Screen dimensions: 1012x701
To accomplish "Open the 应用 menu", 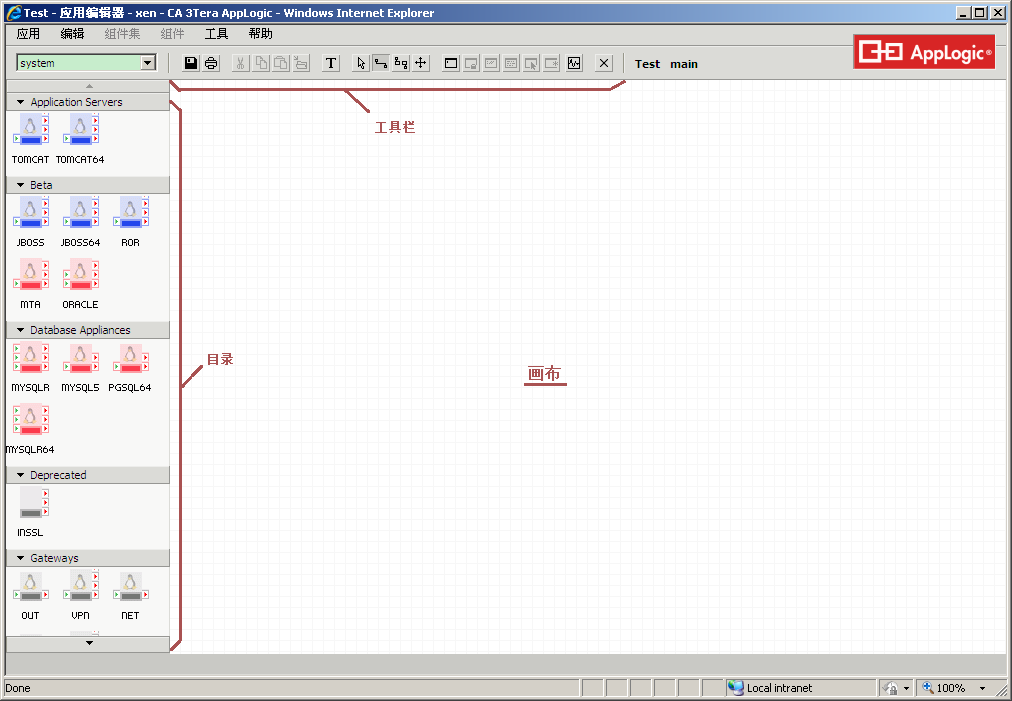I will pyautogui.click(x=28, y=34).
